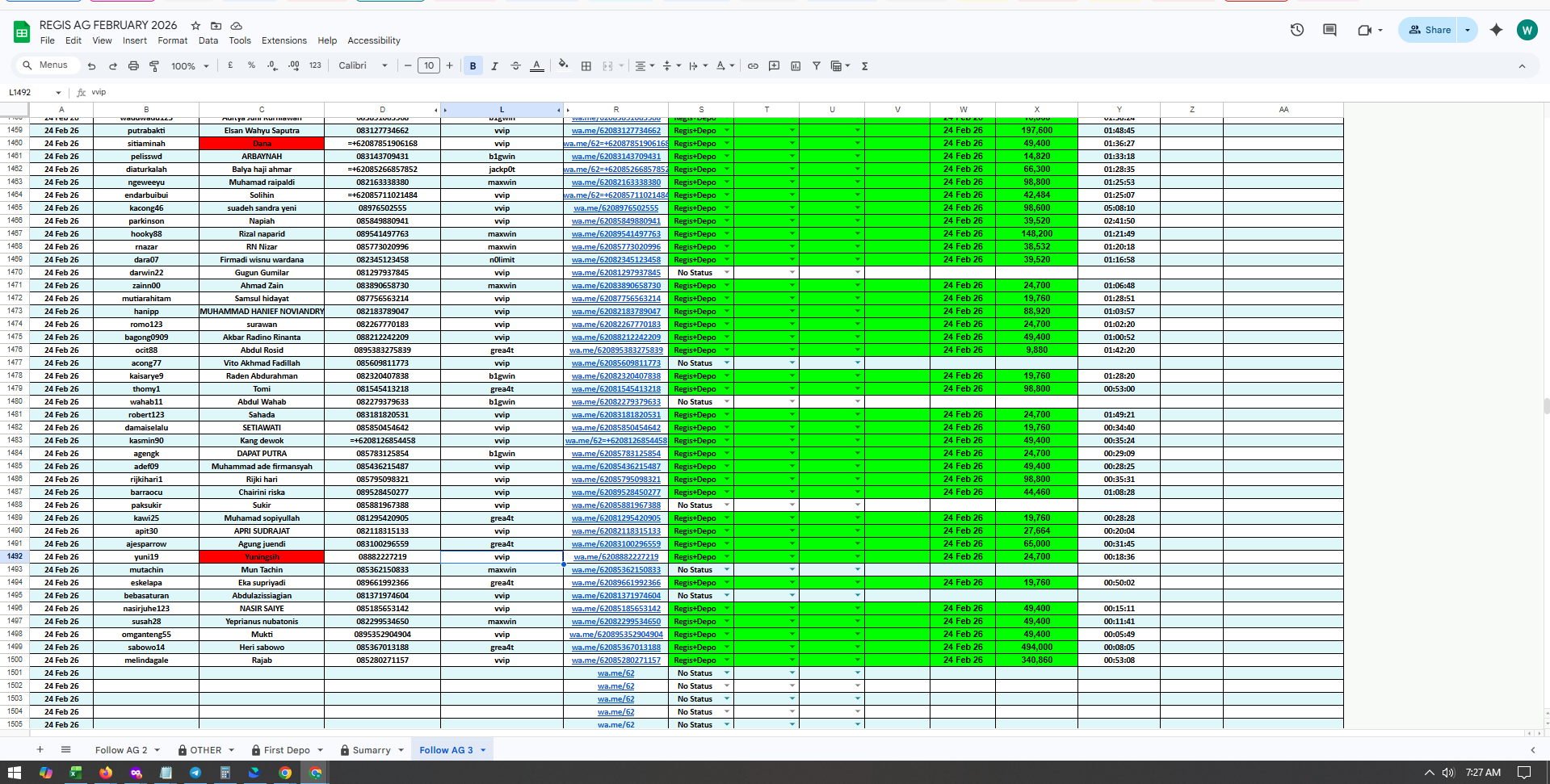Insert a chart
Screen dimensions: 1550x784
tap(796, 66)
